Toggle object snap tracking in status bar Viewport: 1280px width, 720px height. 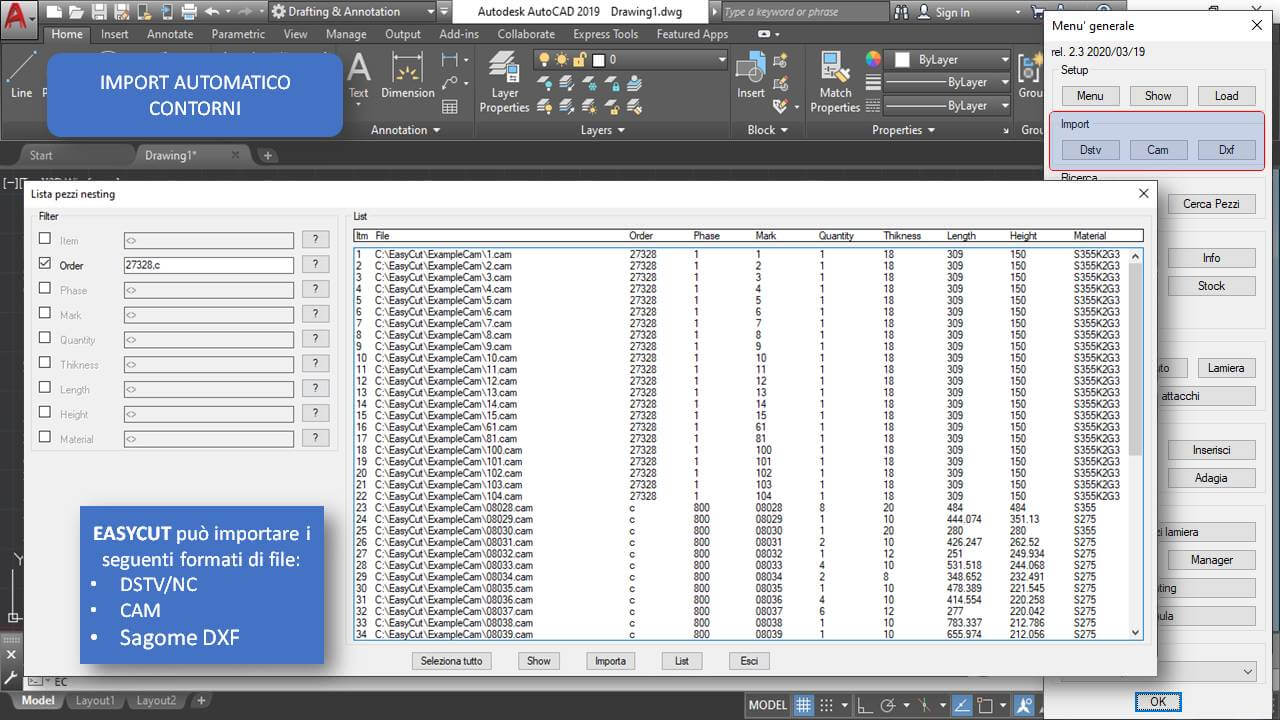click(961, 705)
